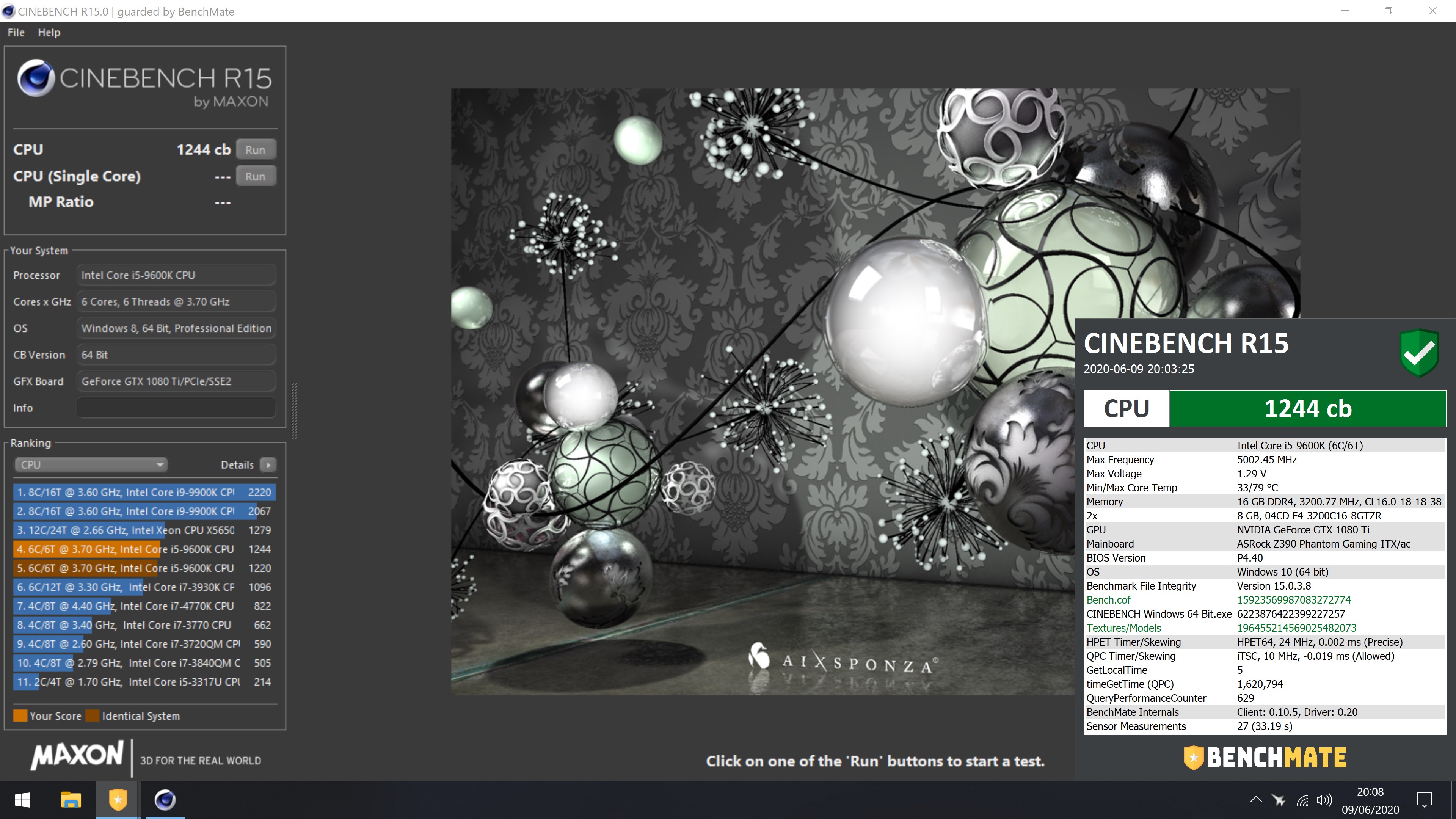
Task: Click the airplane mode tray icon
Action: (1279, 800)
